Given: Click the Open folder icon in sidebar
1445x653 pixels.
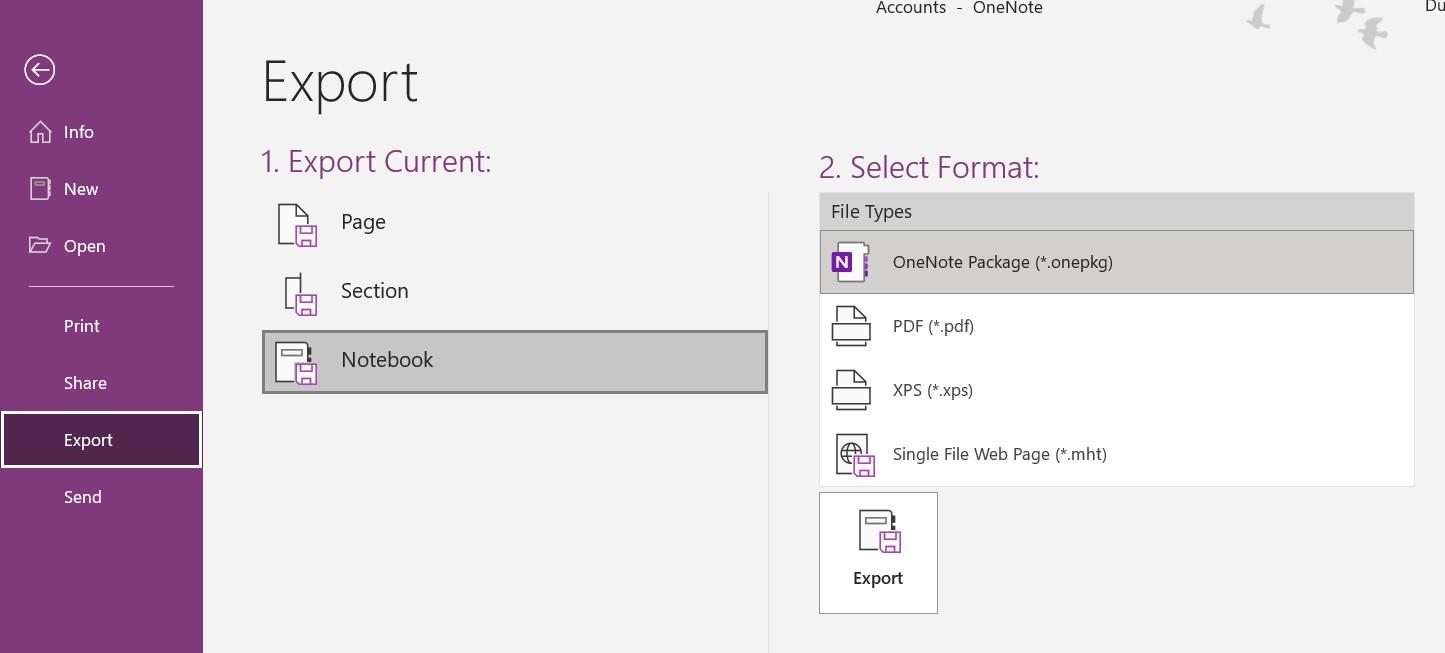Looking at the screenshot, I should click(40, 246).
